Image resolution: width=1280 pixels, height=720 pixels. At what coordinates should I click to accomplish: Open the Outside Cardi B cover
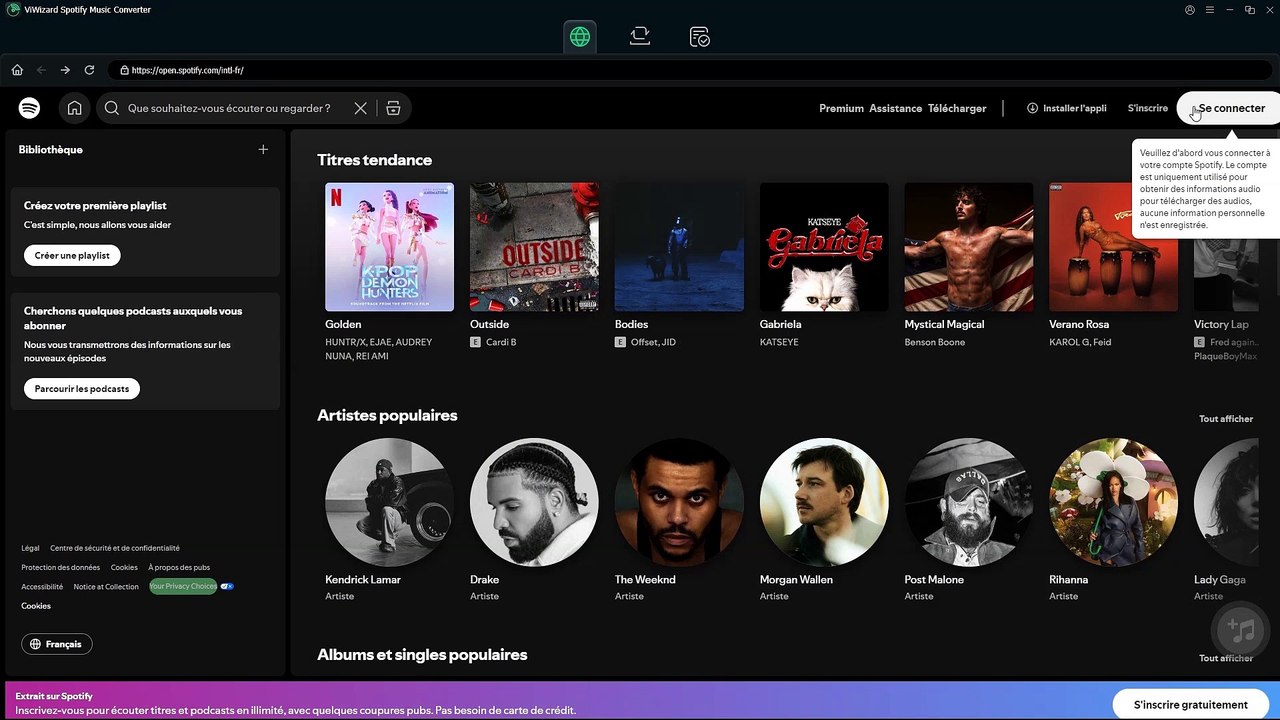click(534, 247)
